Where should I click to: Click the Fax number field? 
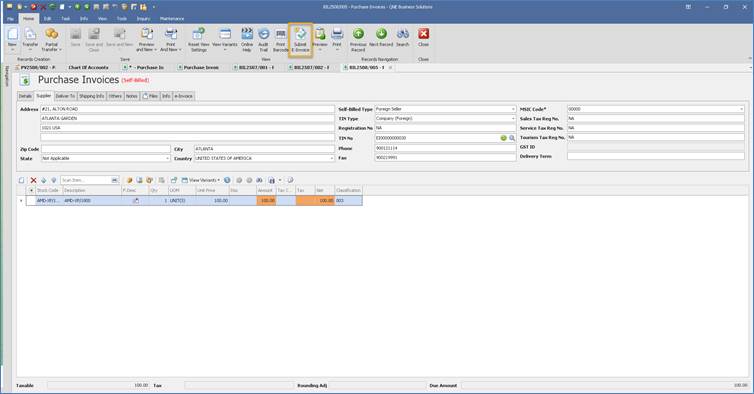445,157
